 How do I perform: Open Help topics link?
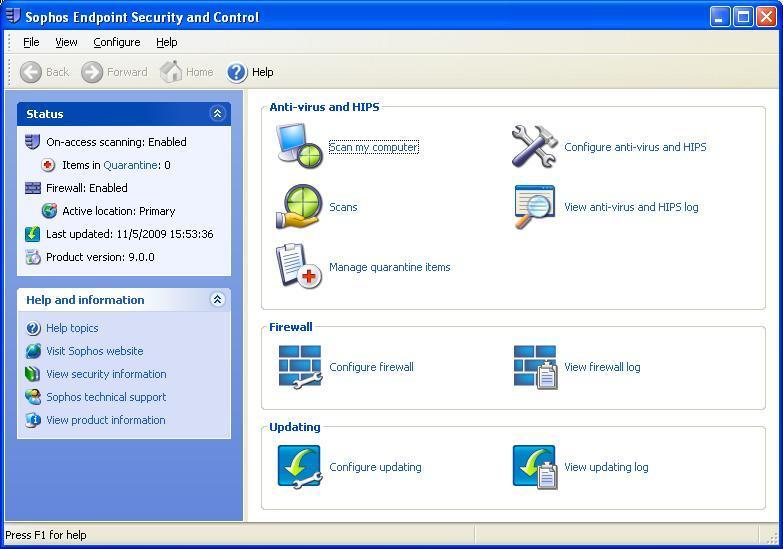72,328
